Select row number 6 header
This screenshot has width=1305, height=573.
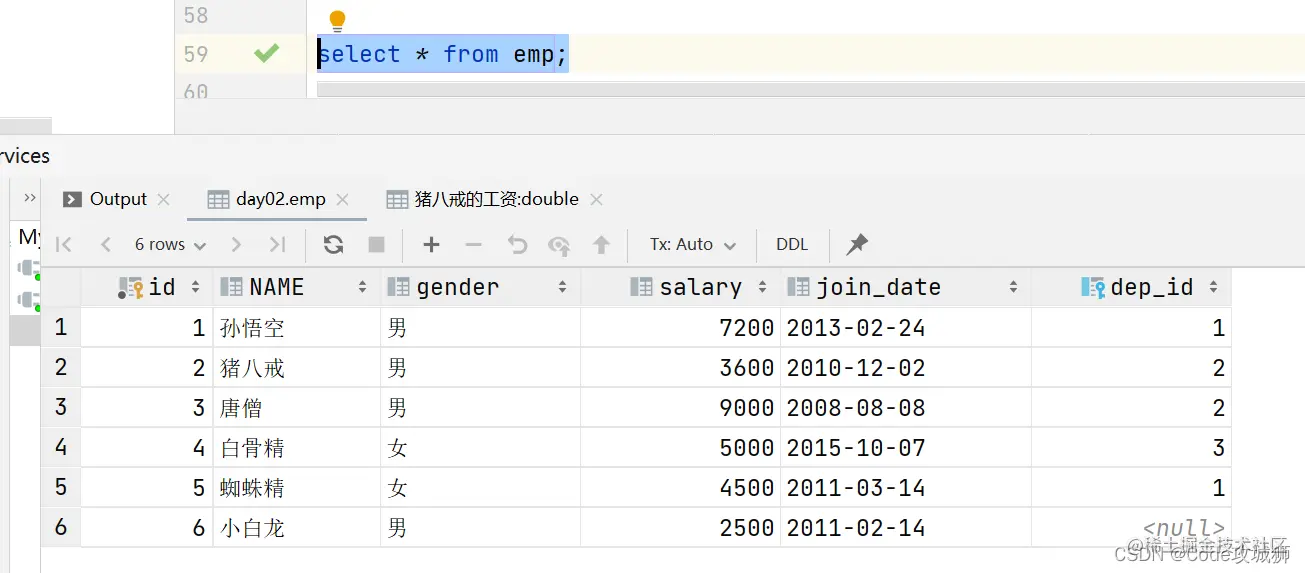pyautogui.click(x=61, y=527)
